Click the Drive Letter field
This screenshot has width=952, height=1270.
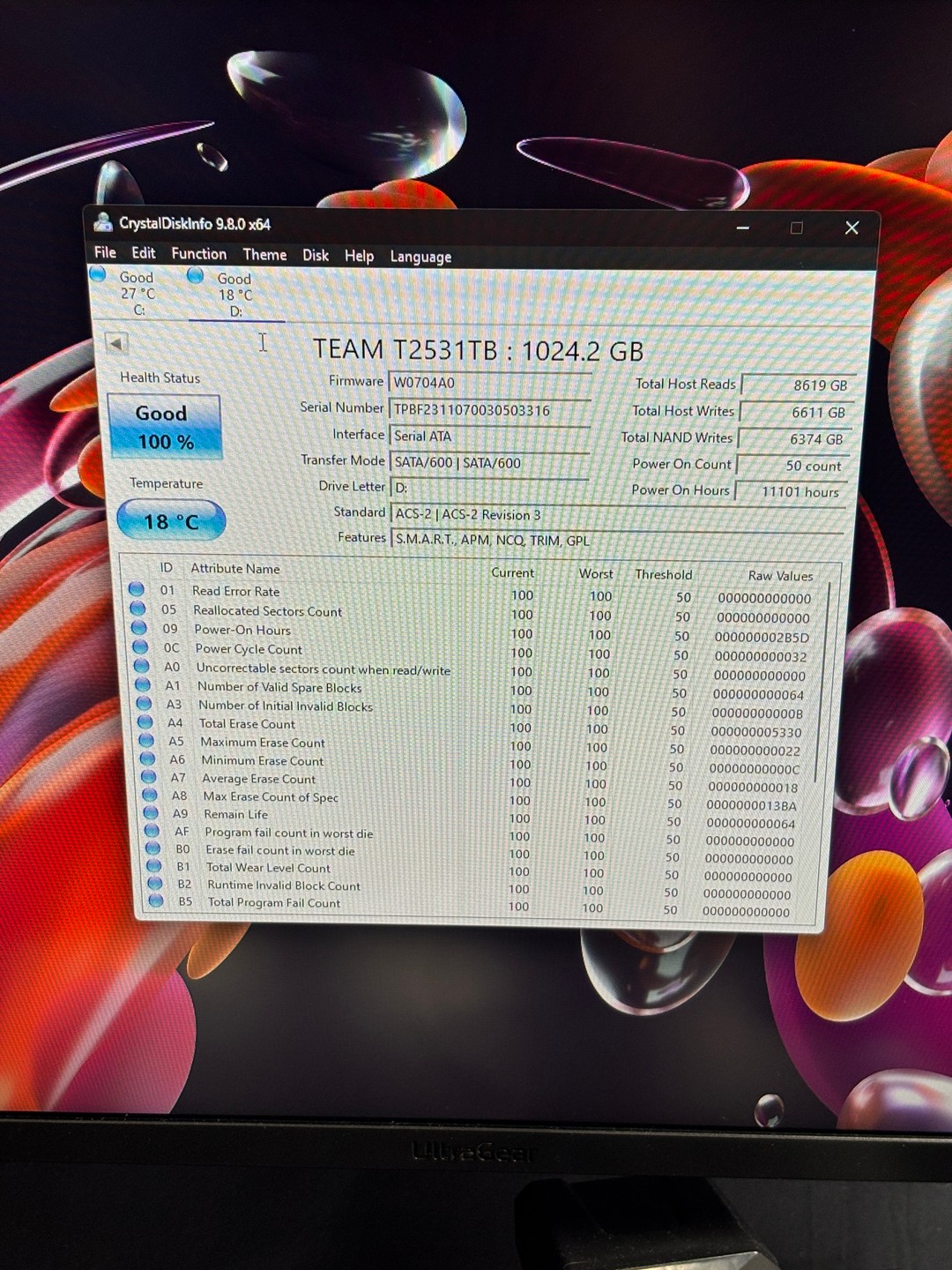pyautogui.click(x=490, y=488)
